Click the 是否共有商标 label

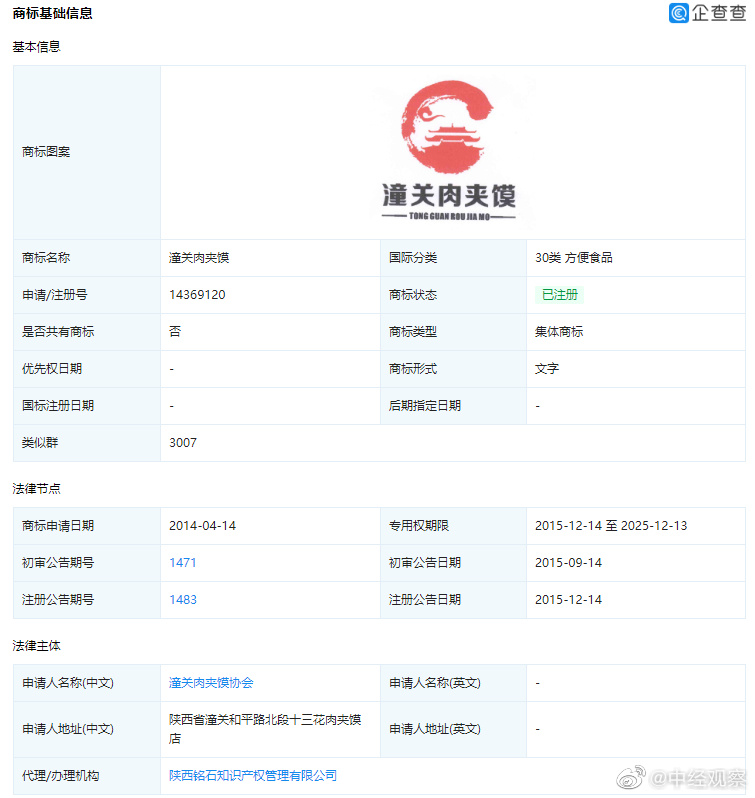click(58, 332)
